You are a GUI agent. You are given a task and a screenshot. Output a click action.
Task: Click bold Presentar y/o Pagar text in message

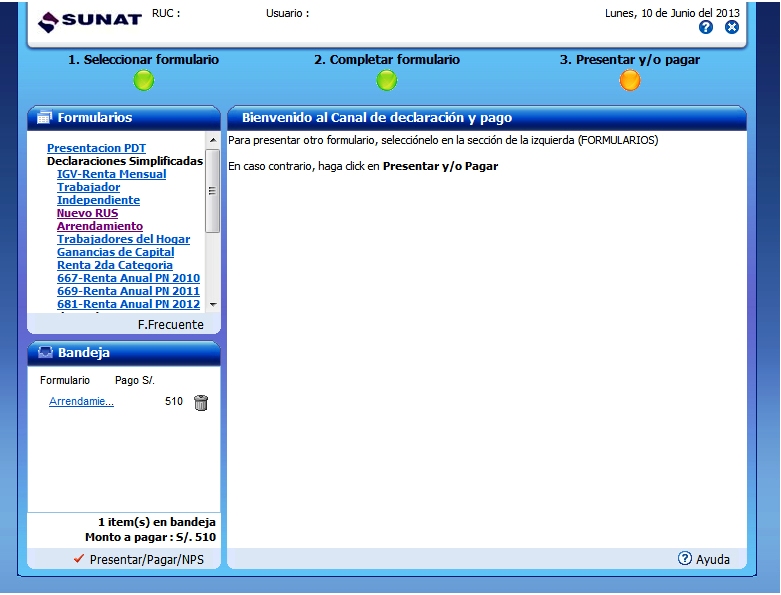tap(440, 166)
